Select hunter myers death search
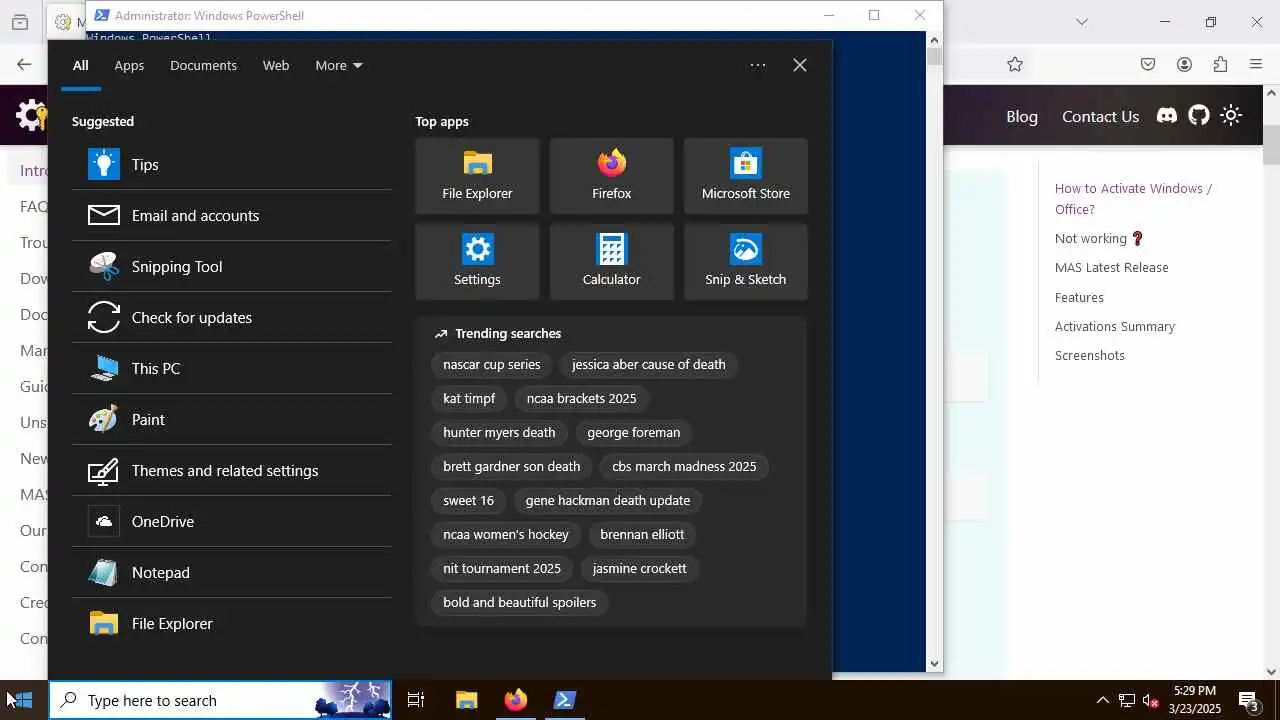1280x720 pixels. click(499, 432)
